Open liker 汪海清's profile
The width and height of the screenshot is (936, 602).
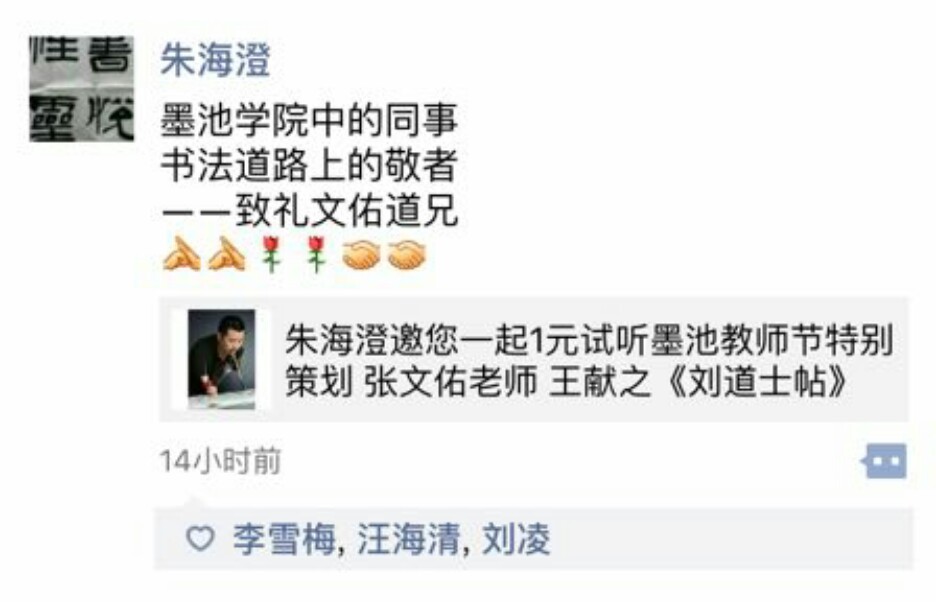[x=409, y=539]
